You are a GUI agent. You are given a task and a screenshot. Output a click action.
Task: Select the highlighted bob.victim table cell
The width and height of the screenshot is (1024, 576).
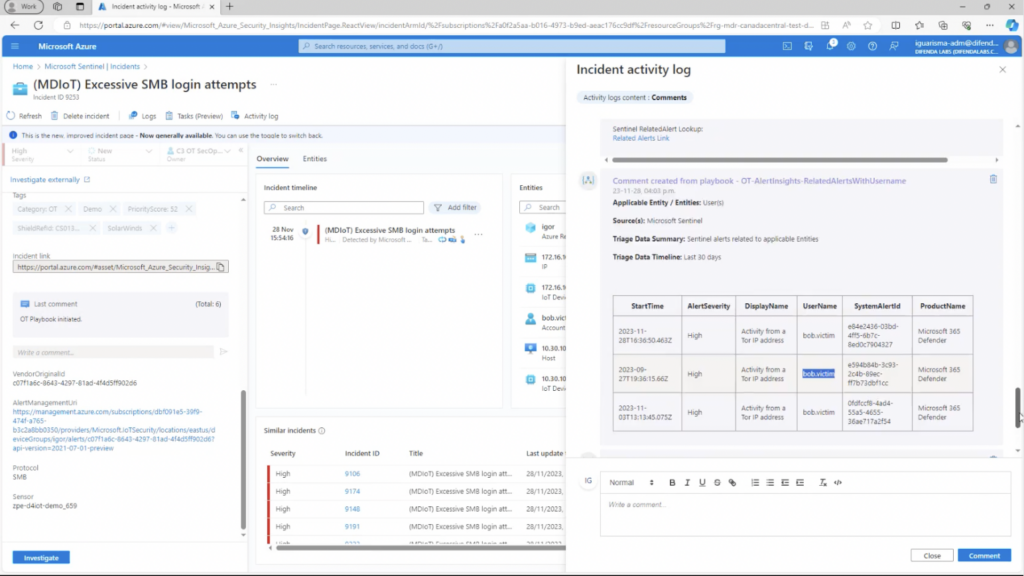tap(818, 374)
